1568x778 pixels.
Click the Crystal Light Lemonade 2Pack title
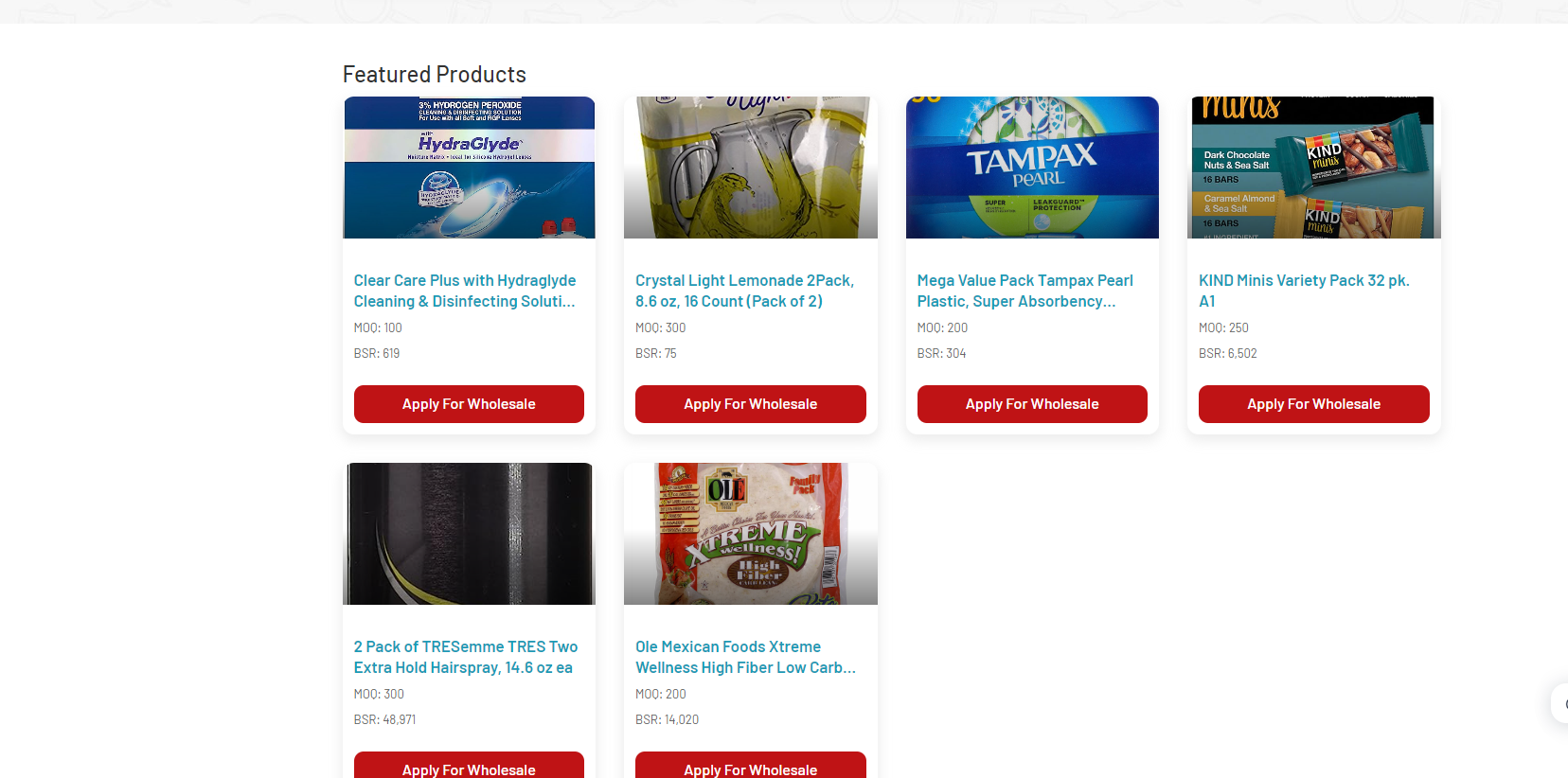[745, 291]
